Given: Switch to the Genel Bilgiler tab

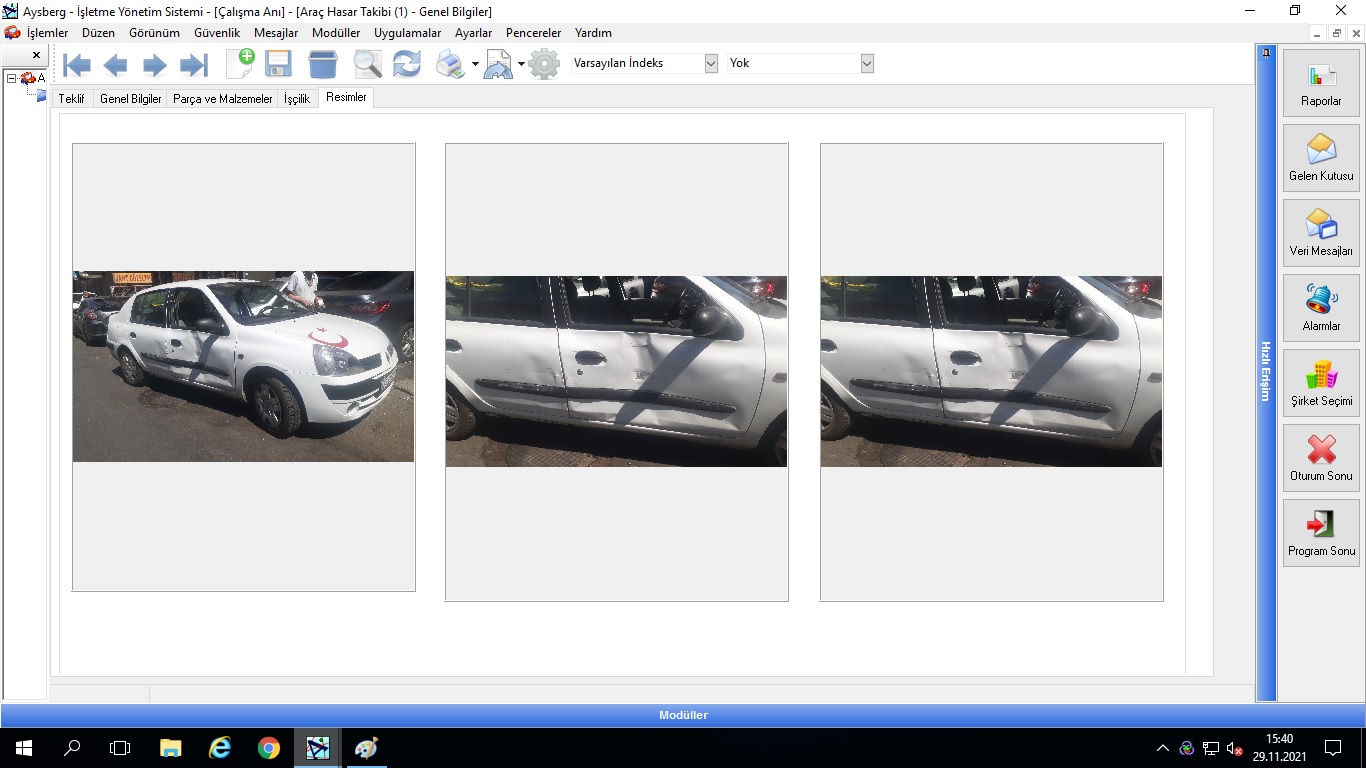Looking at the screenshot, I should click(130, 99).
